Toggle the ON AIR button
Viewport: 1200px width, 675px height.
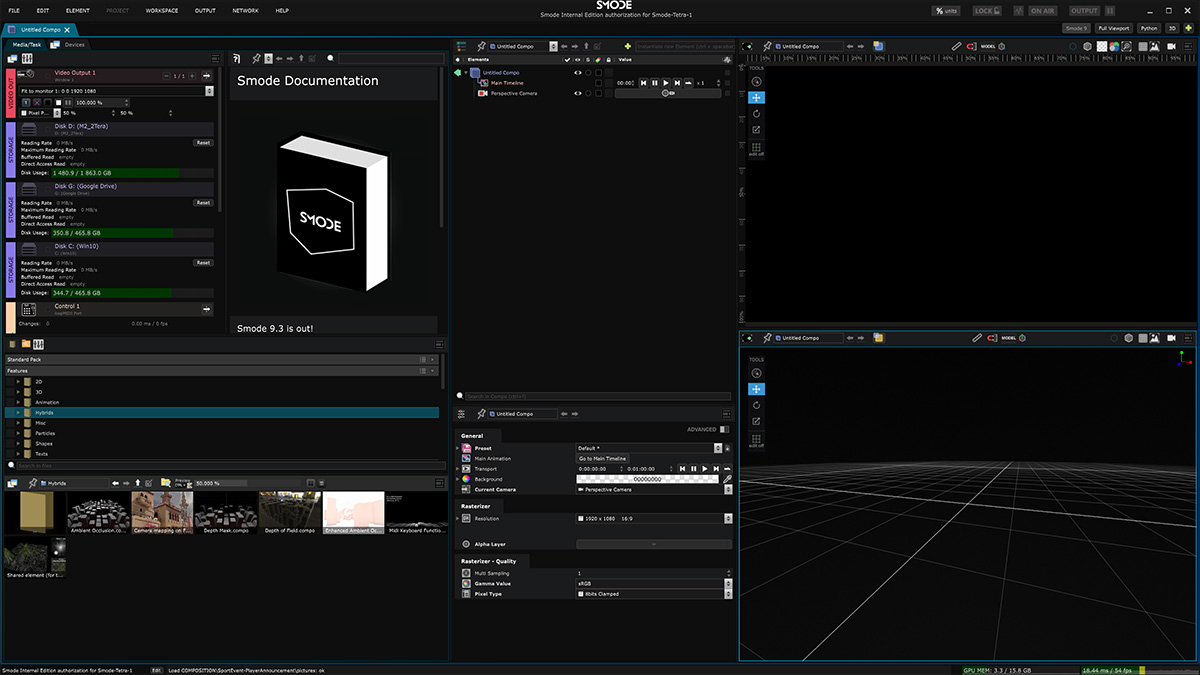click(1042, 10)
